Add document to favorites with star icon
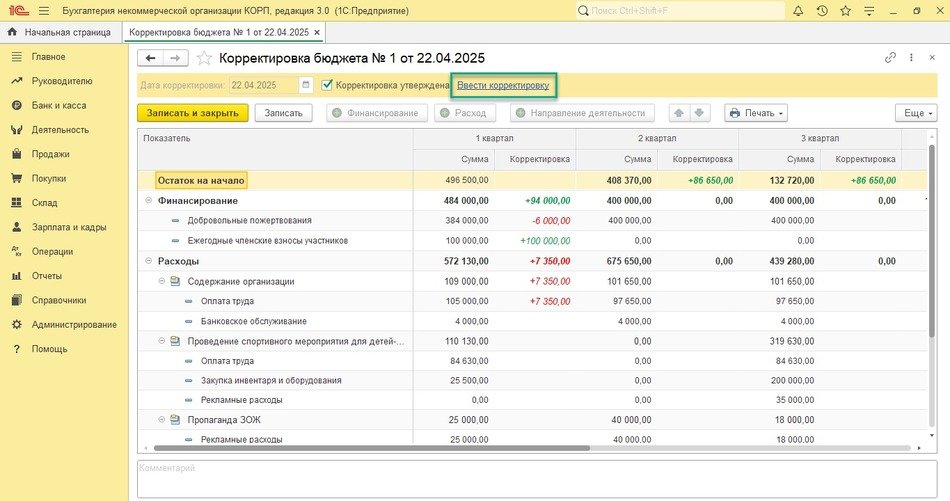Viewport: 950px width, 501px height. tap(204, 59)
